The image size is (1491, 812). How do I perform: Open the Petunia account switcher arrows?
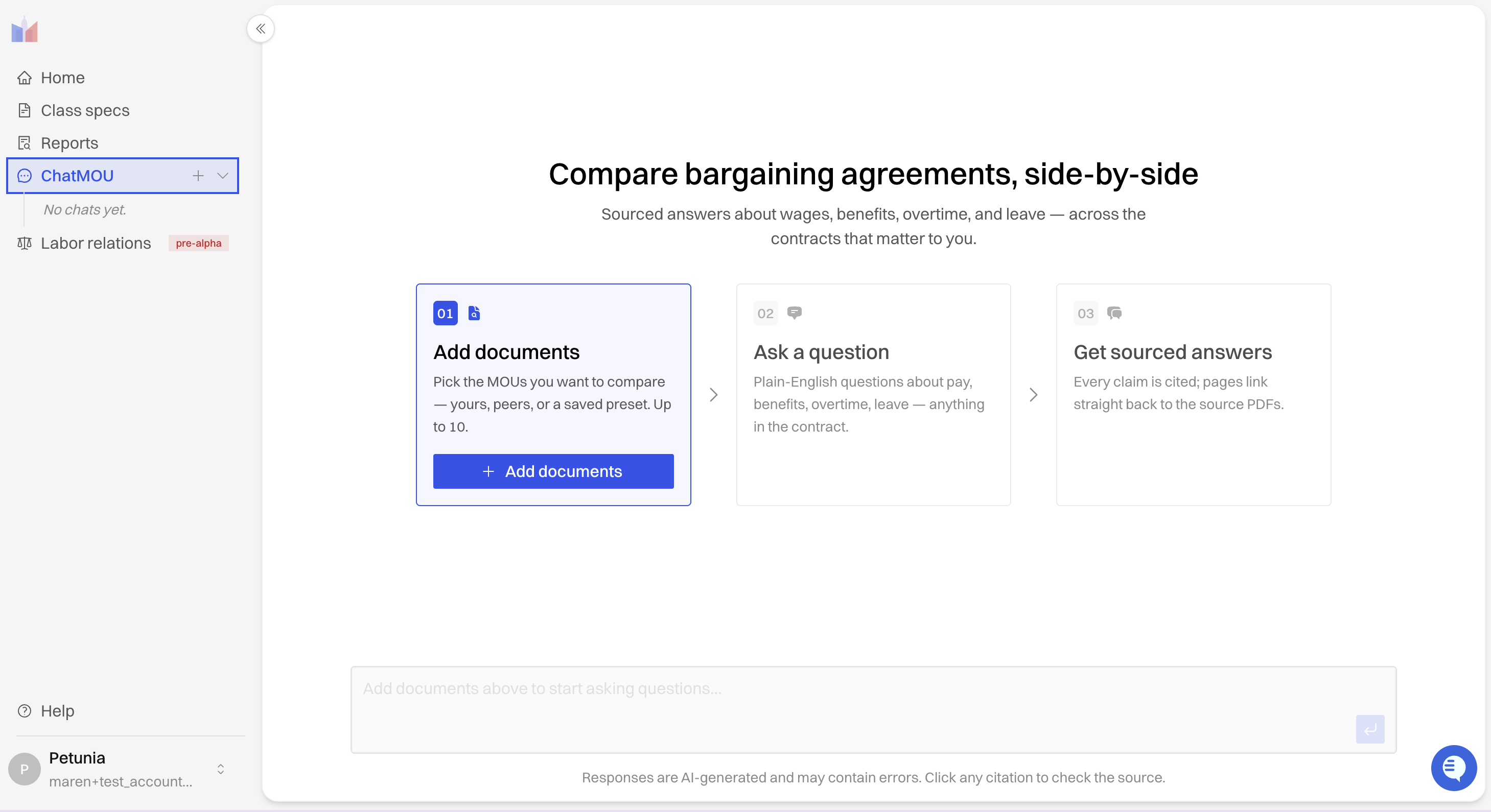point(221,769)
